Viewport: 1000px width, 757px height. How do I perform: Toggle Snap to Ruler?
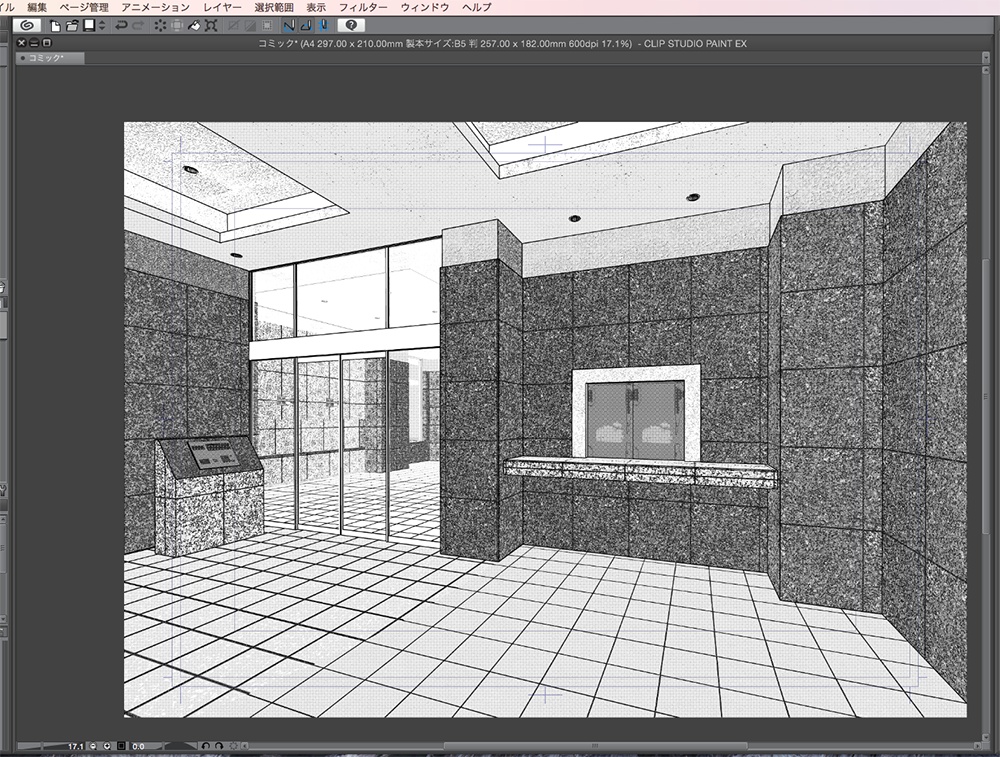[x=289, y=26]
